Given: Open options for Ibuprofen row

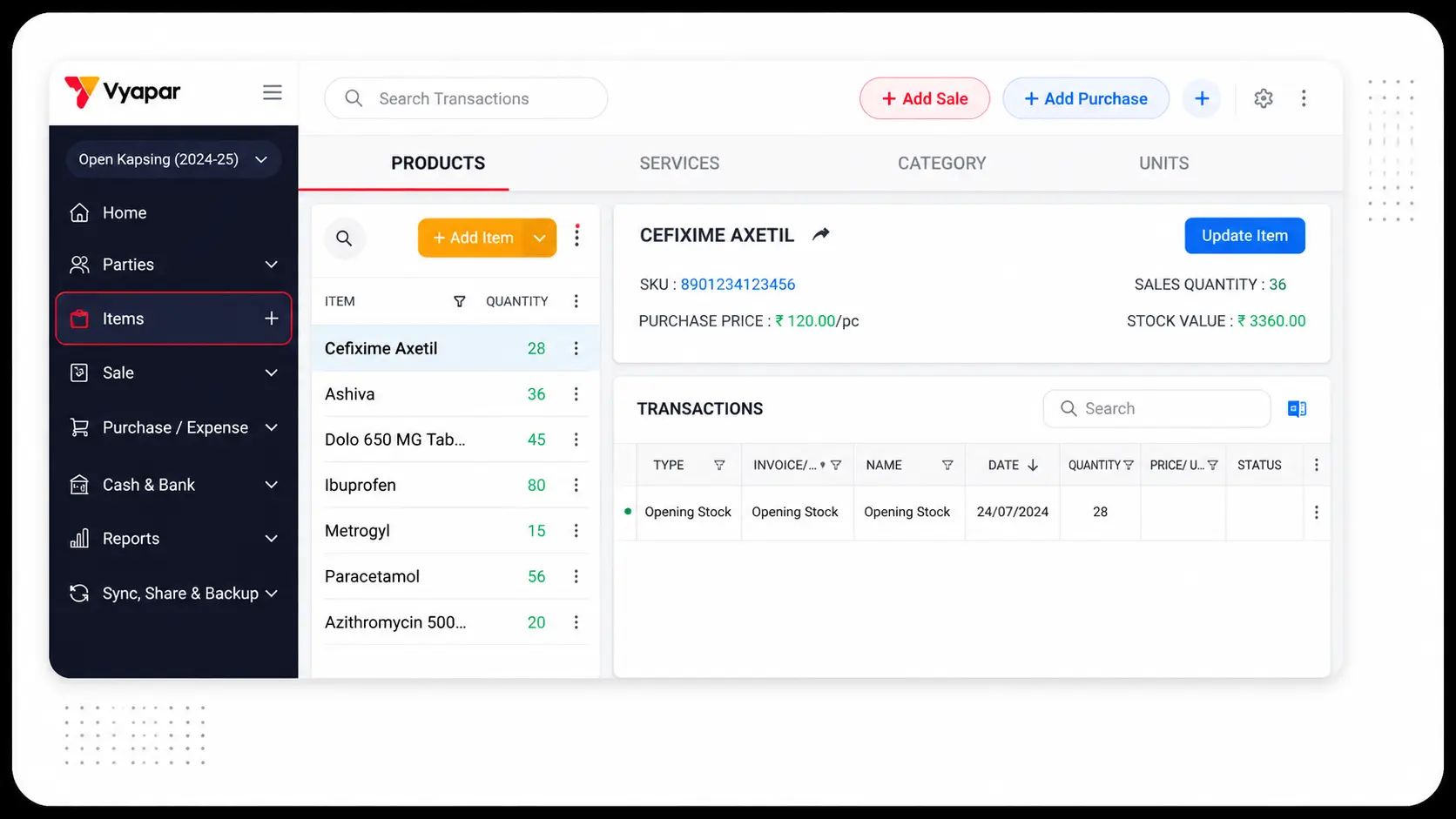Looking at the screenshot, I should click(576, 485).
